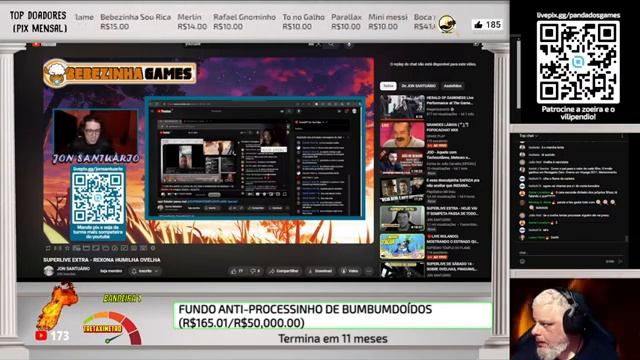The height and width of the screenshot is (360, 640).
Task: Open the more actions ellipsis beside Valeu
Action: coord(369,271)
